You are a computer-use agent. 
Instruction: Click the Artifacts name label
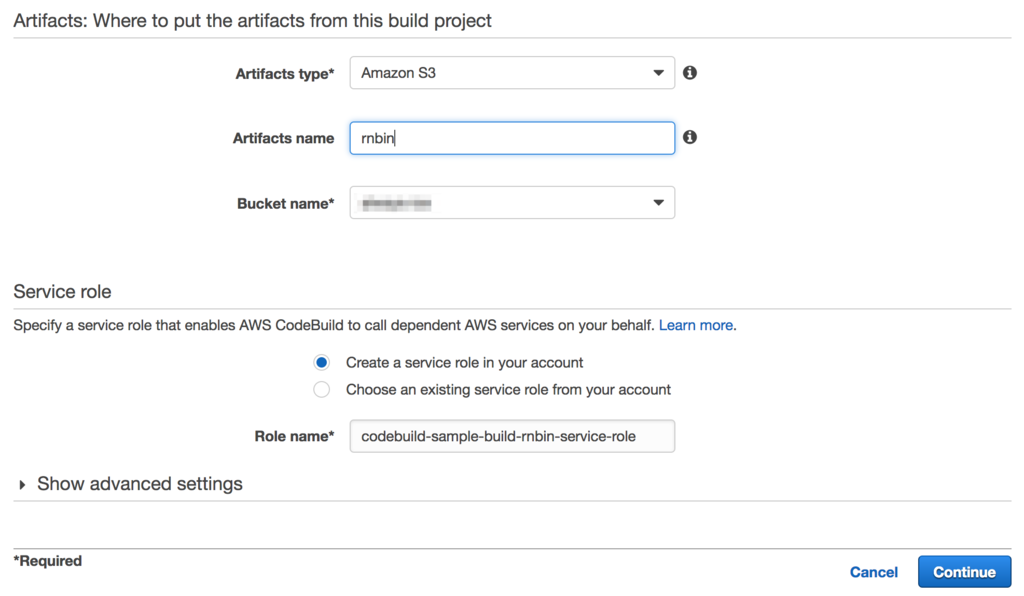click(283, 138)
